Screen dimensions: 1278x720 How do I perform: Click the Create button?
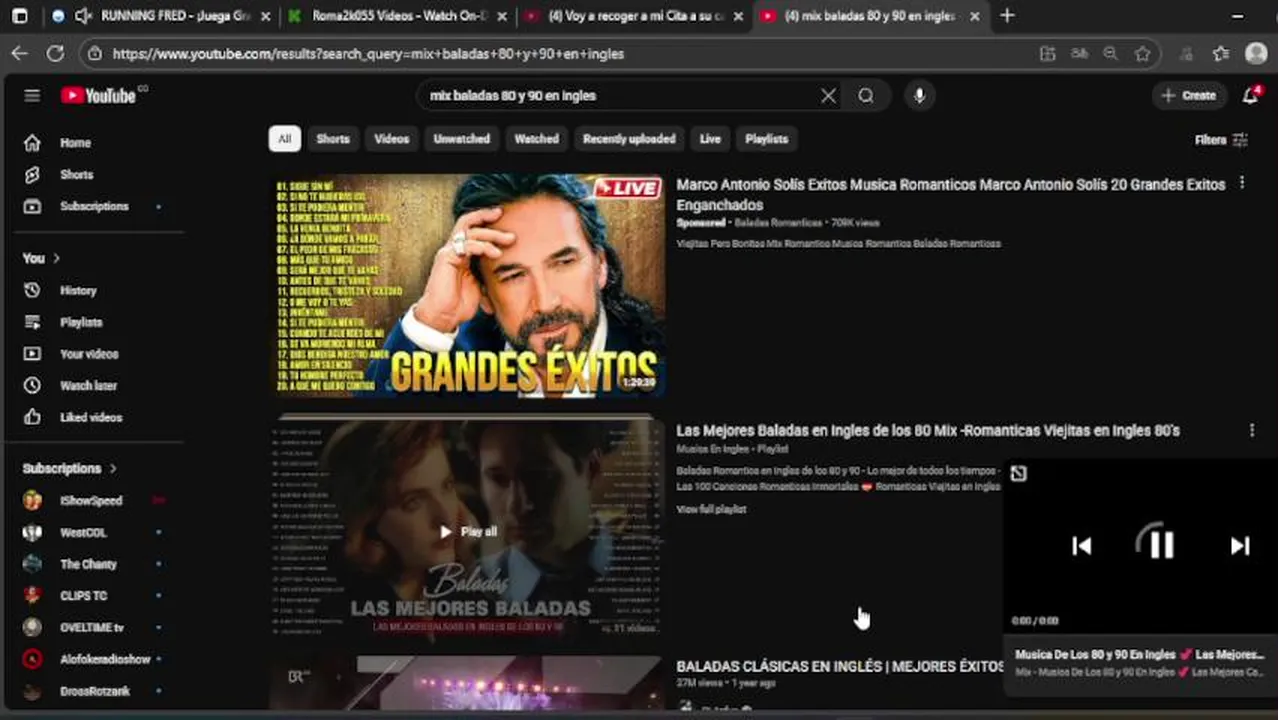pyautogui.click(x=1189, y=96)
